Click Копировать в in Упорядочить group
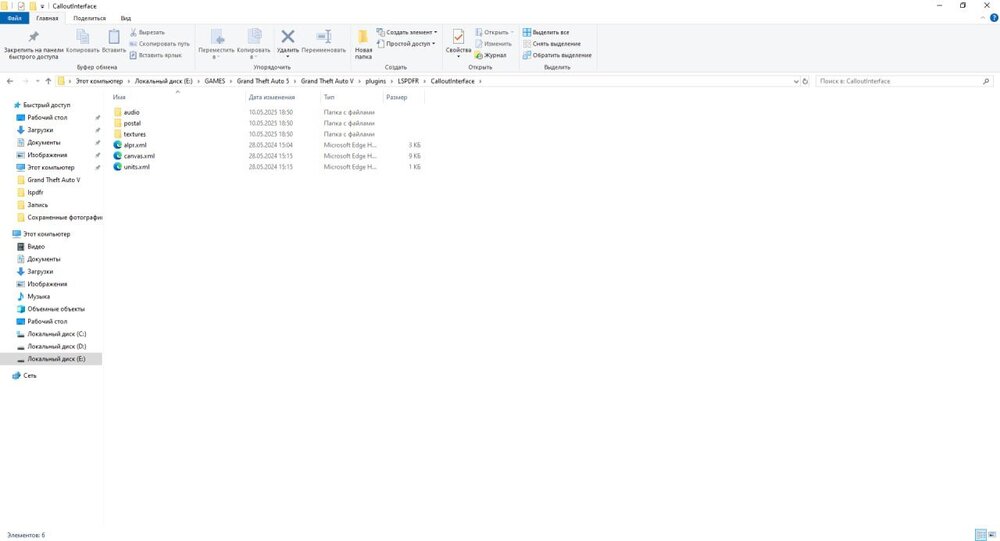The width and height of the screenshot is (1000, 541). [253, 44]
